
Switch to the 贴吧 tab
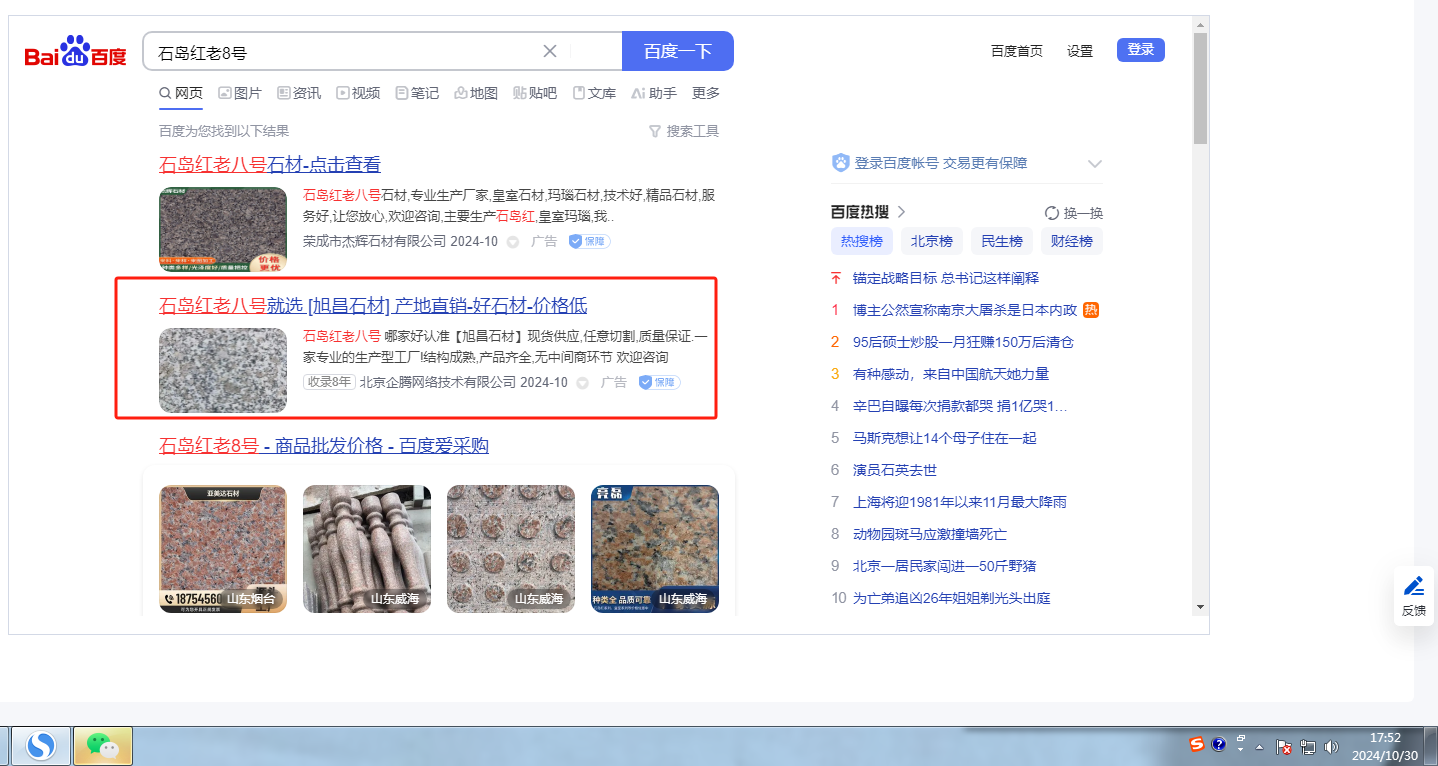tap(535, 93)
